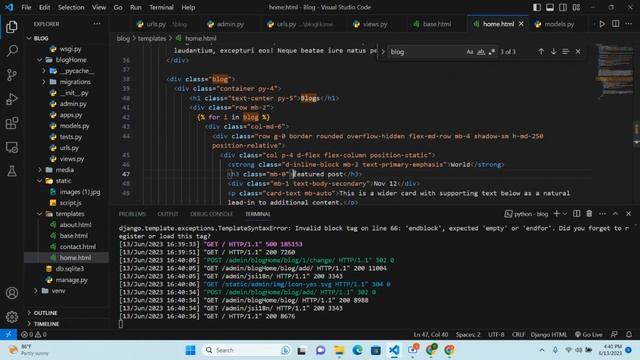
Task: Toggle primary side bar layout button
Action: tap(537, 7)
